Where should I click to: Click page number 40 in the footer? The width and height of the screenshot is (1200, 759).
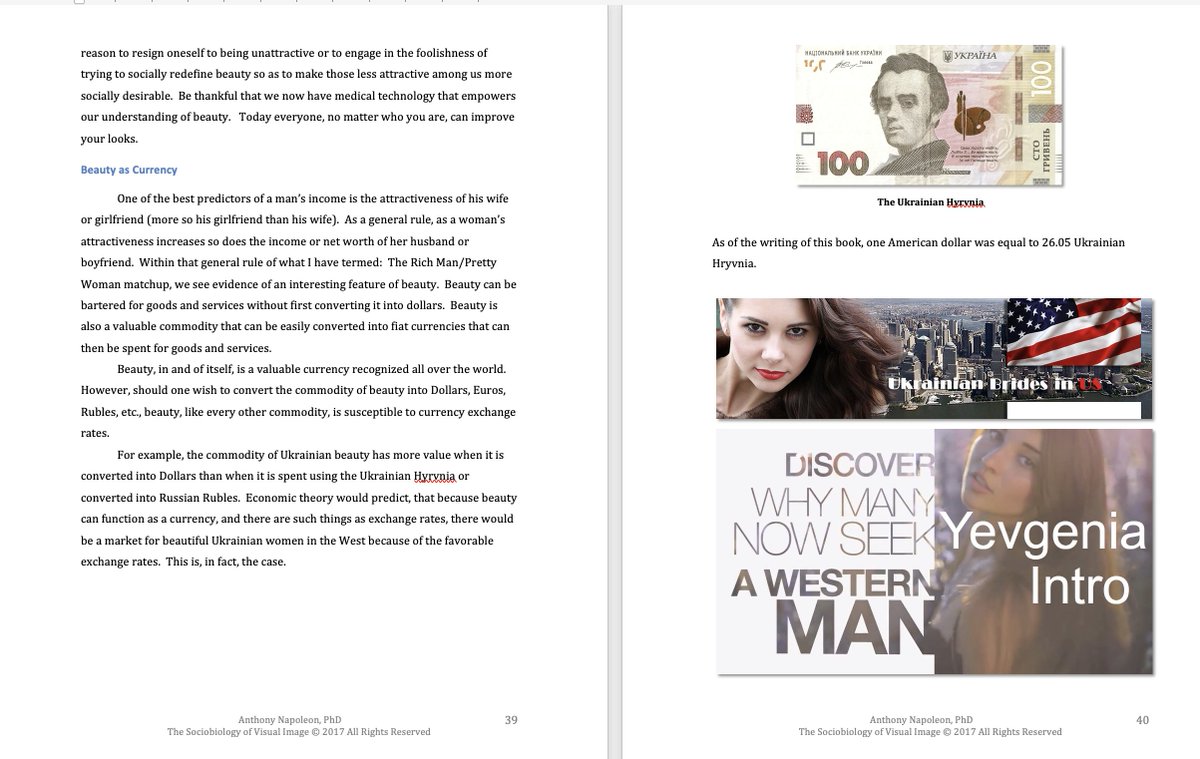click(x=1143, y=720)
